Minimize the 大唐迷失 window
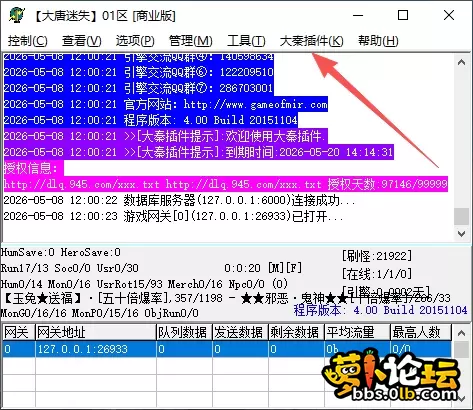This screenshot has height=410, width=473. [358, 15]
